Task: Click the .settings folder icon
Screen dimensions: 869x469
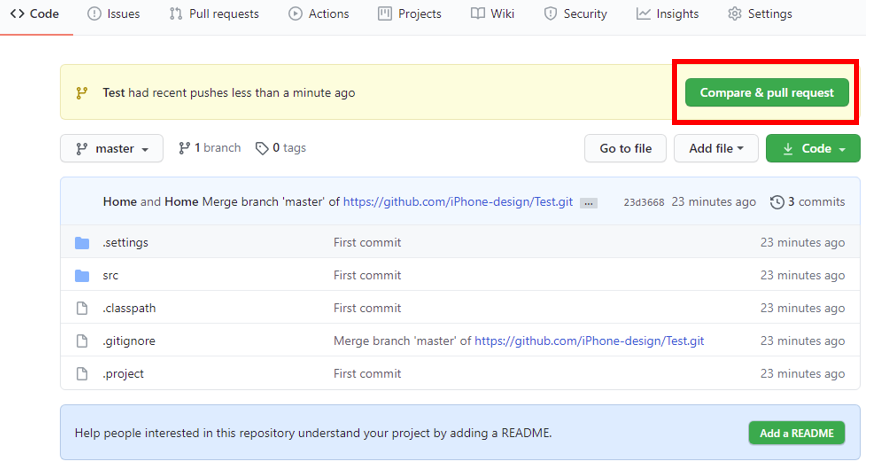Action: (x=82, y=243)
